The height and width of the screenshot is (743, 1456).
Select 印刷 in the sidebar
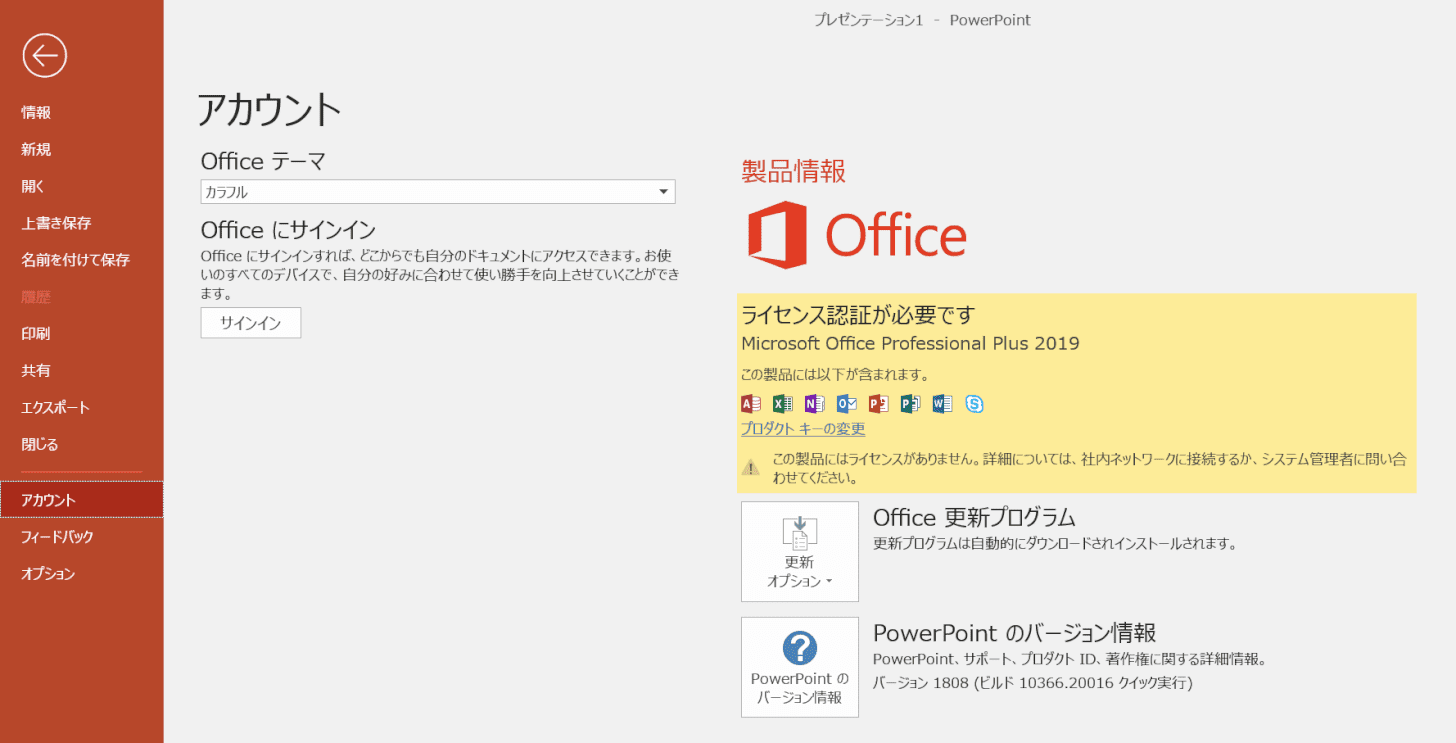point(81,334)
